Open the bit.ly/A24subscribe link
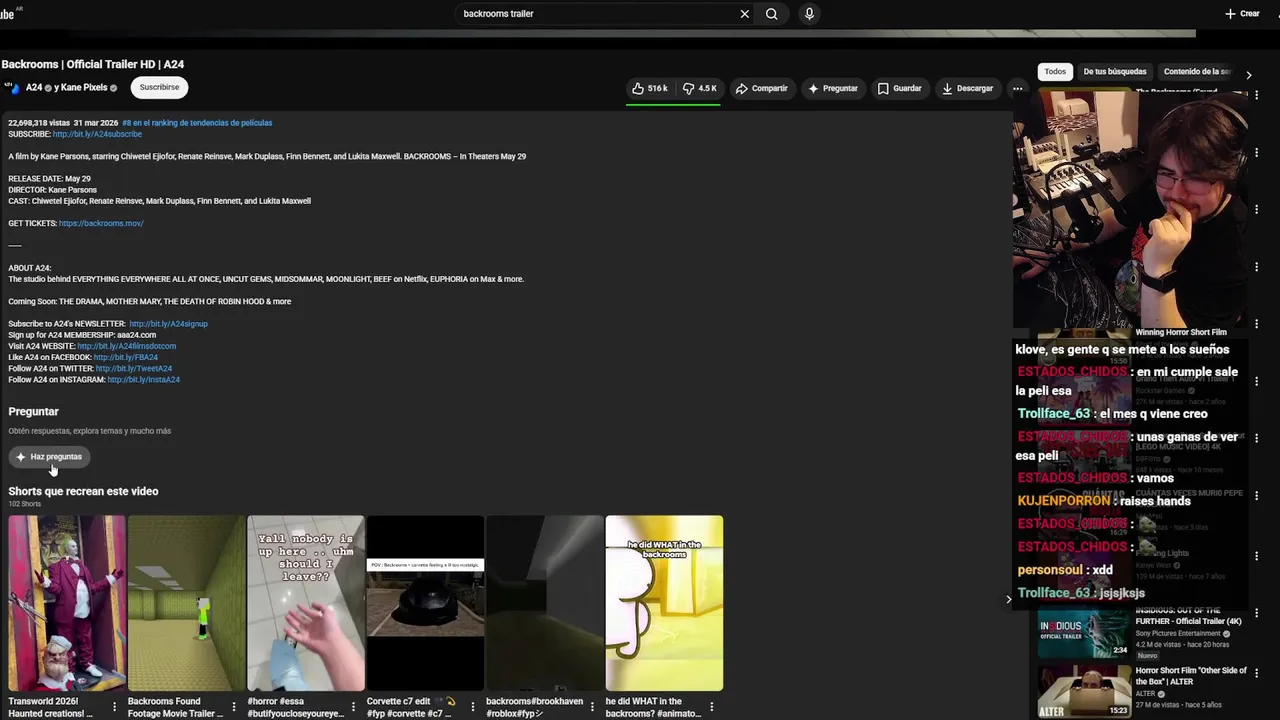 (97, 134)
